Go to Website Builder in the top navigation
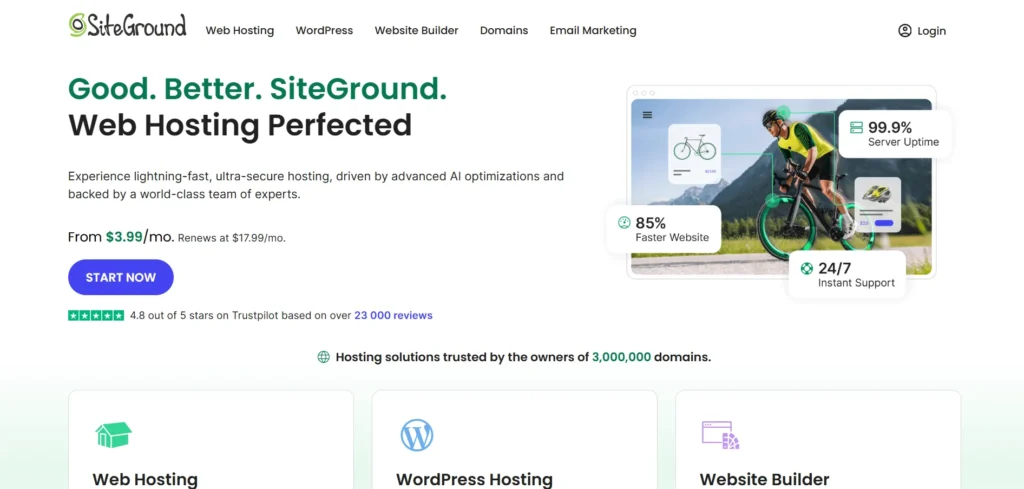 (416, 31)
